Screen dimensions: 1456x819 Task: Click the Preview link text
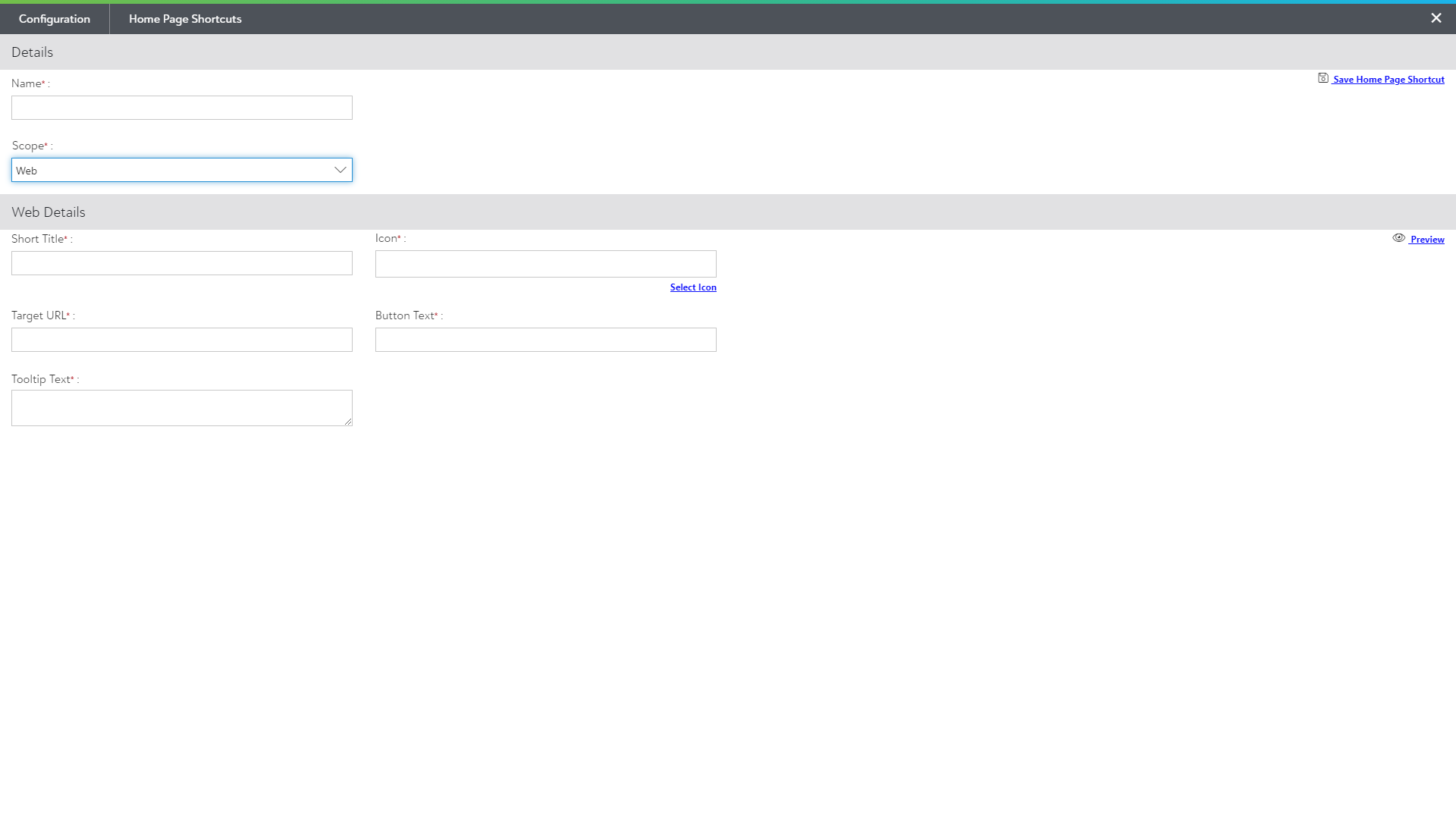click(x=1427, y=240)
